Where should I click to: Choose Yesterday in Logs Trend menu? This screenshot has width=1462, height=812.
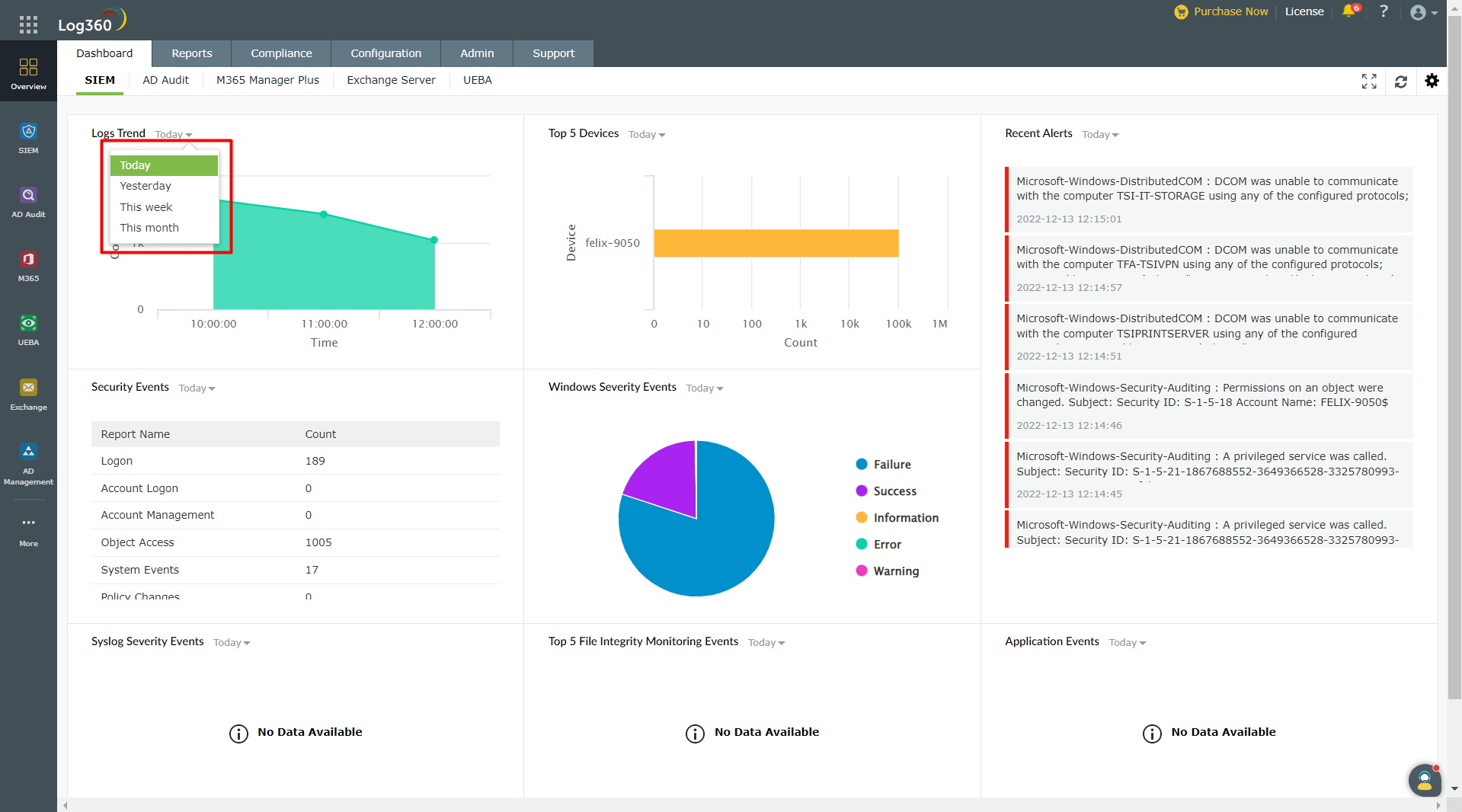click(164, 186)
